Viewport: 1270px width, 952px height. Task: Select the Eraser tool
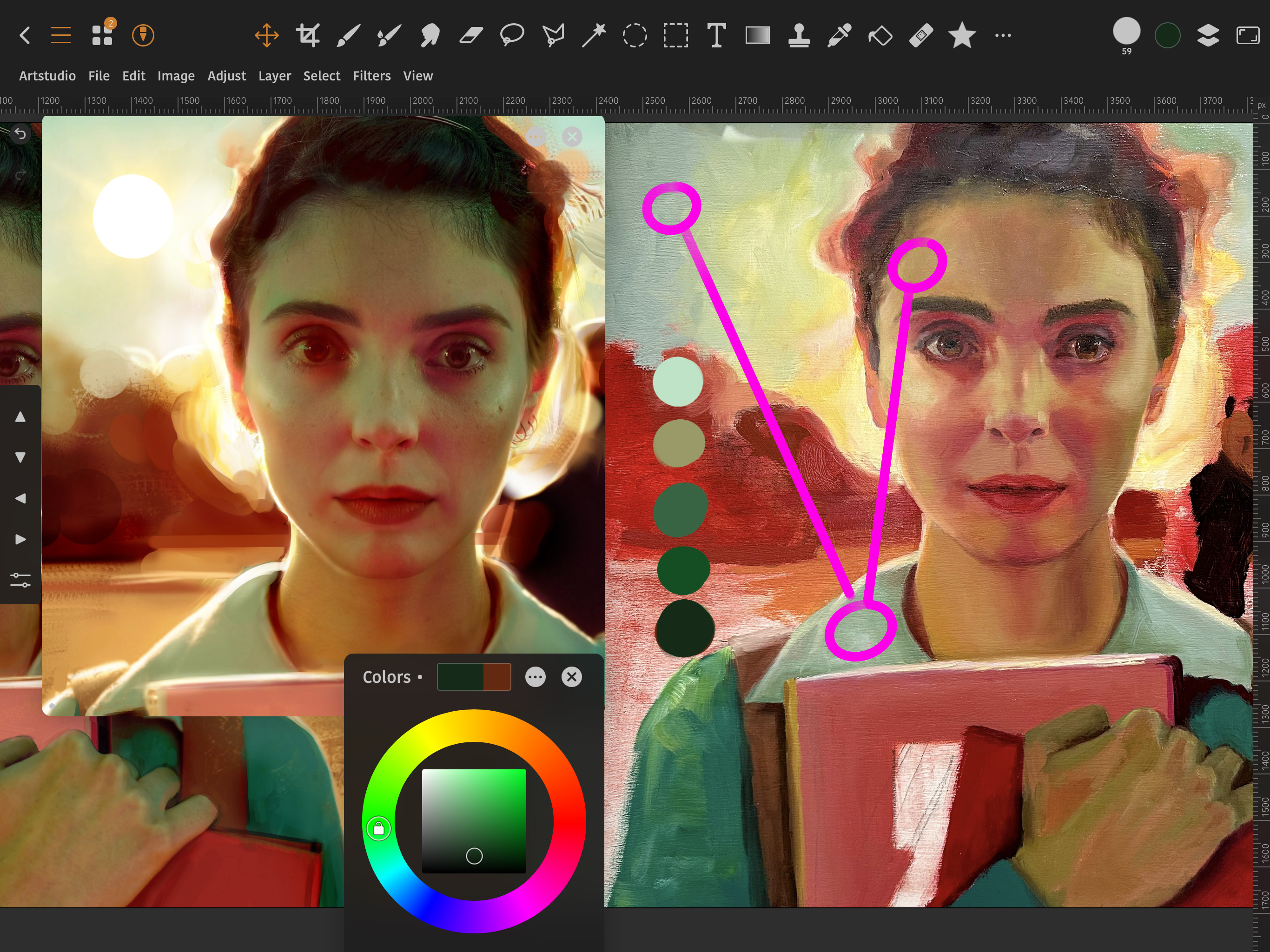click(x=471, y=36)
